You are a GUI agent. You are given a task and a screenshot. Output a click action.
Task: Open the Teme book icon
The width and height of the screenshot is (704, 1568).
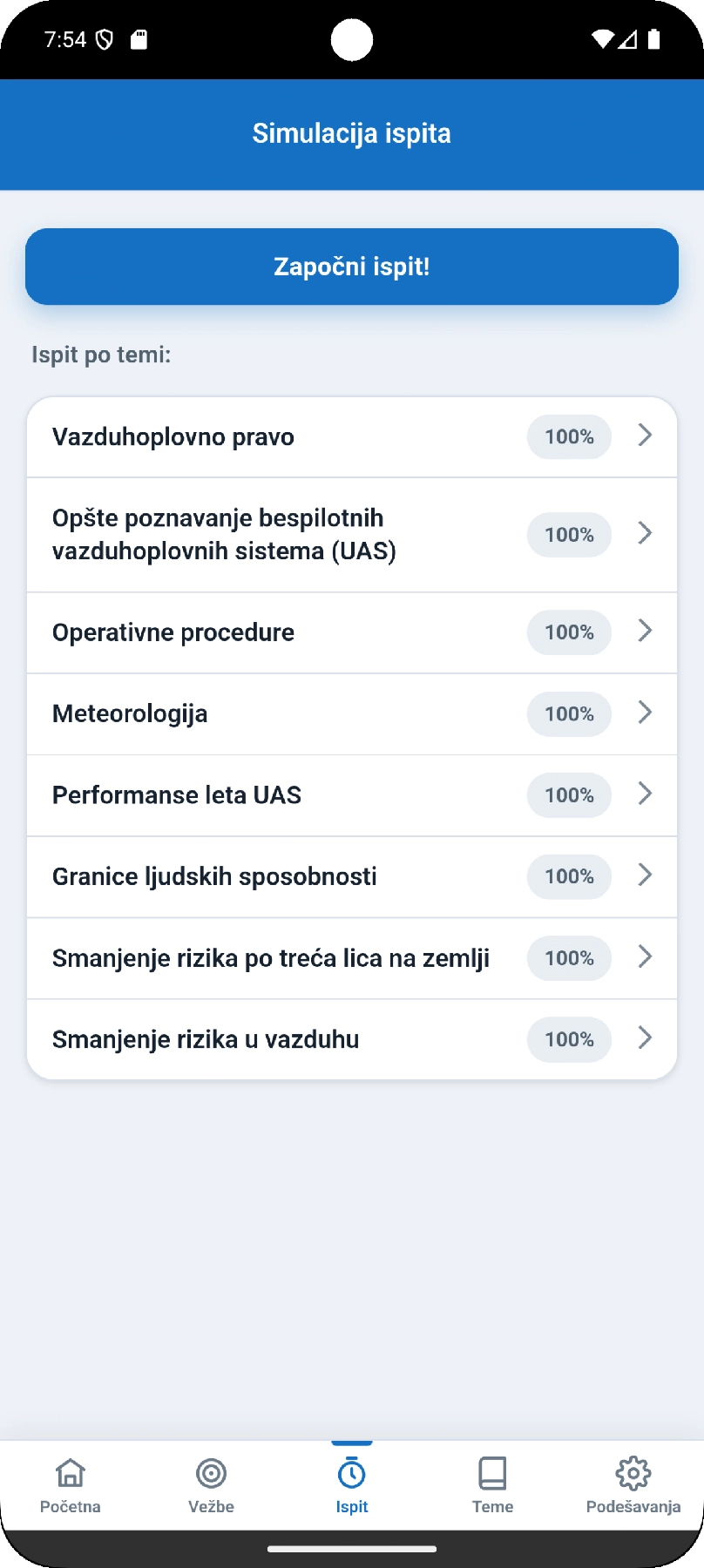coord(492,1473)
